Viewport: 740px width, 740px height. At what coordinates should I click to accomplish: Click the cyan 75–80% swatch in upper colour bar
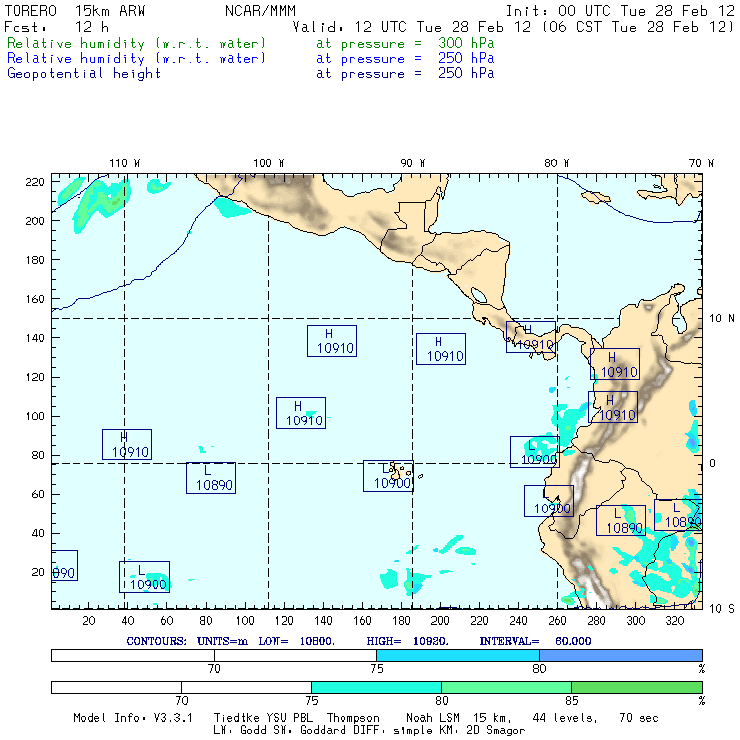458,655
